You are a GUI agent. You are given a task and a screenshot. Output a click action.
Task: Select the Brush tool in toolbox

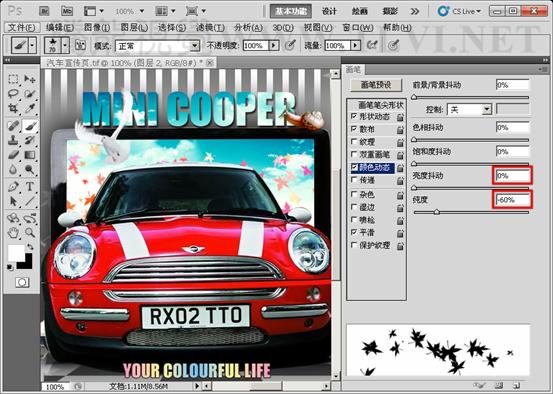click(x=30, y=126)
